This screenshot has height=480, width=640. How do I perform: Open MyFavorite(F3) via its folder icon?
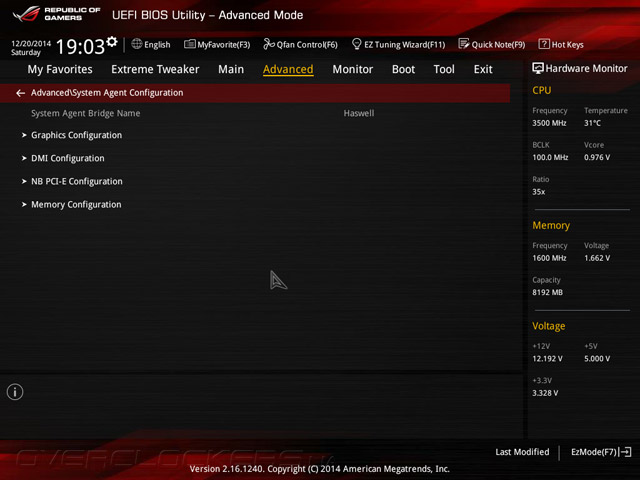pos(189,44)
